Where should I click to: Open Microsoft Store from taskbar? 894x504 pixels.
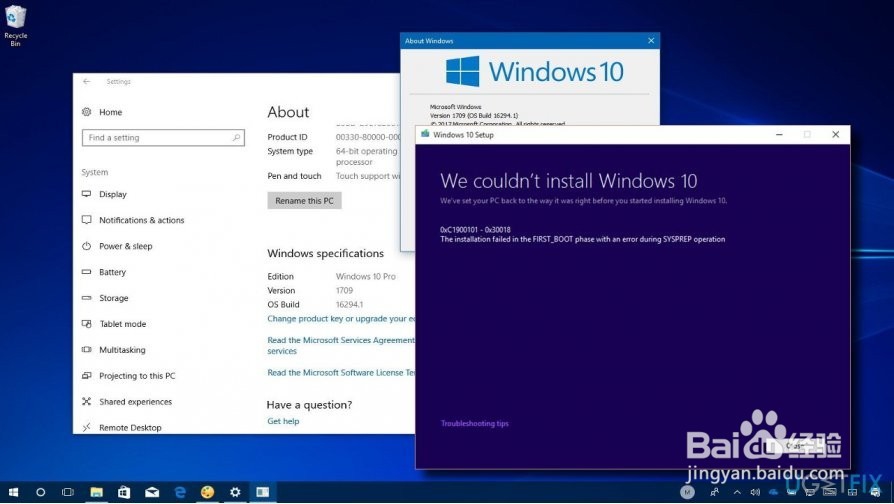tap(124, 492)
